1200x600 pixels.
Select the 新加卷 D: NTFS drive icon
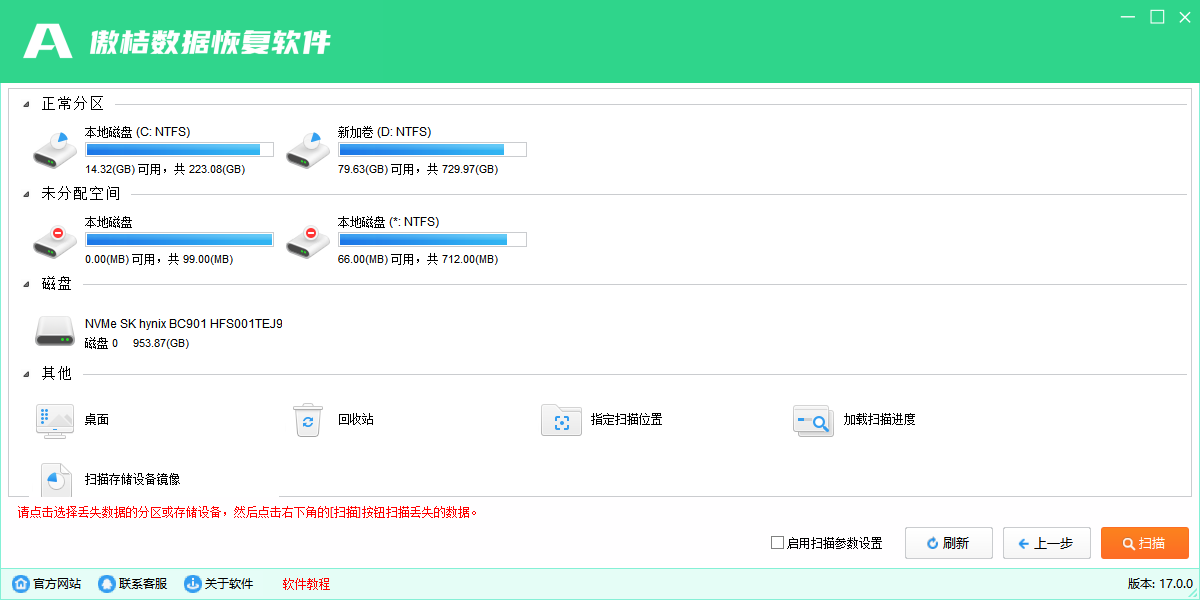(x=307, y=148)
